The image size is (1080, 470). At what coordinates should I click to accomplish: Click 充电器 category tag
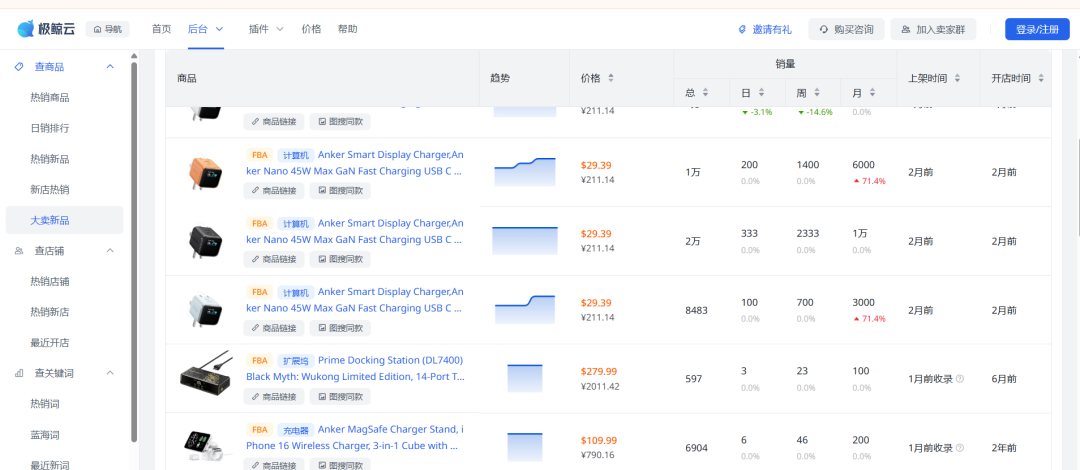coord(296,429)
